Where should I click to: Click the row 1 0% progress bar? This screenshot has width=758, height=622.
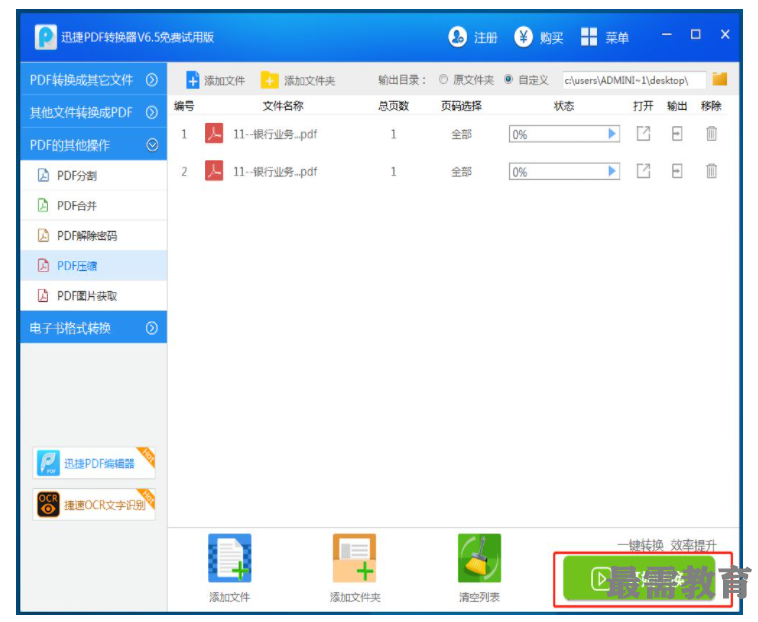click(564, 134)
